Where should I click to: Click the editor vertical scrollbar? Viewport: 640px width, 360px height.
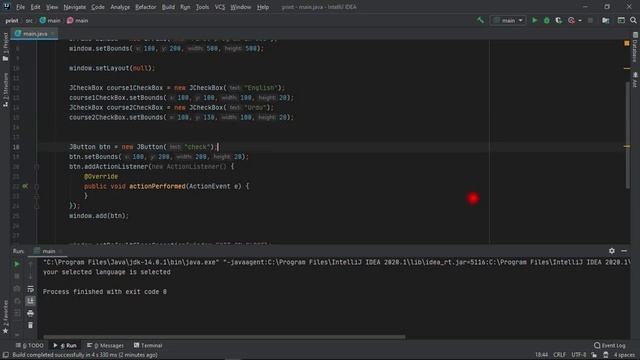[x=628, y=135]
